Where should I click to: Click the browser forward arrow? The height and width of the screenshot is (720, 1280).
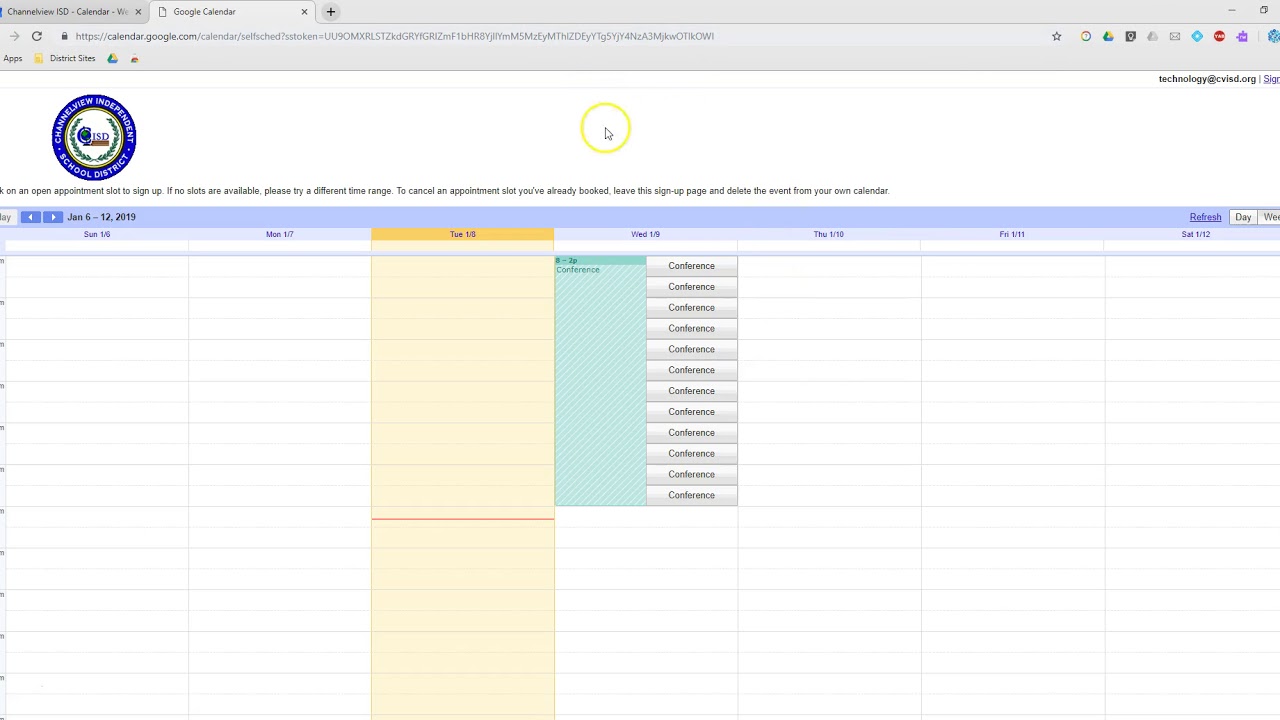14,36
